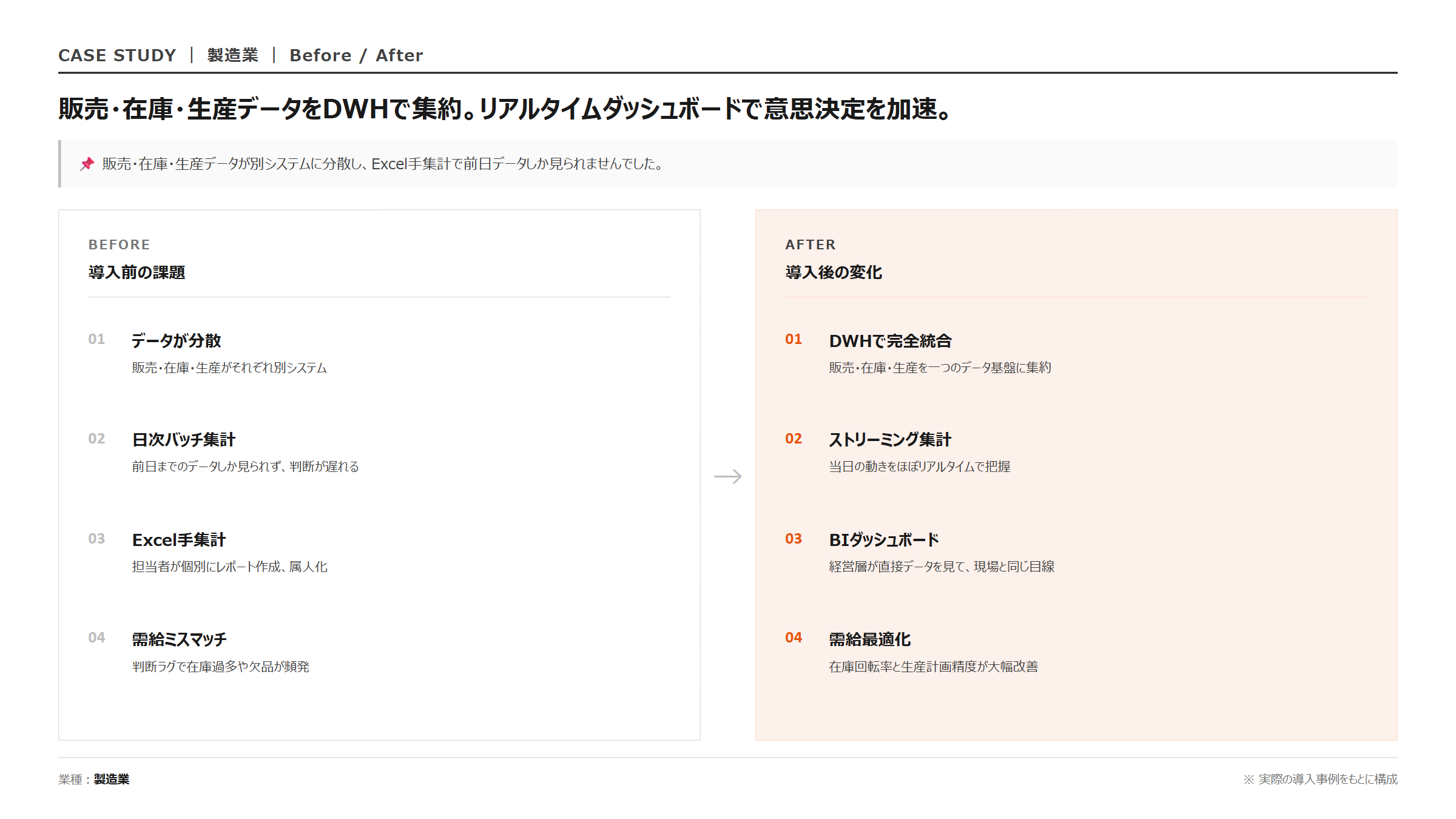Click '判断ラグで在庫過多や欠品が頻発' text
The height and width of the screenshot is (819, 1456).
221,667
